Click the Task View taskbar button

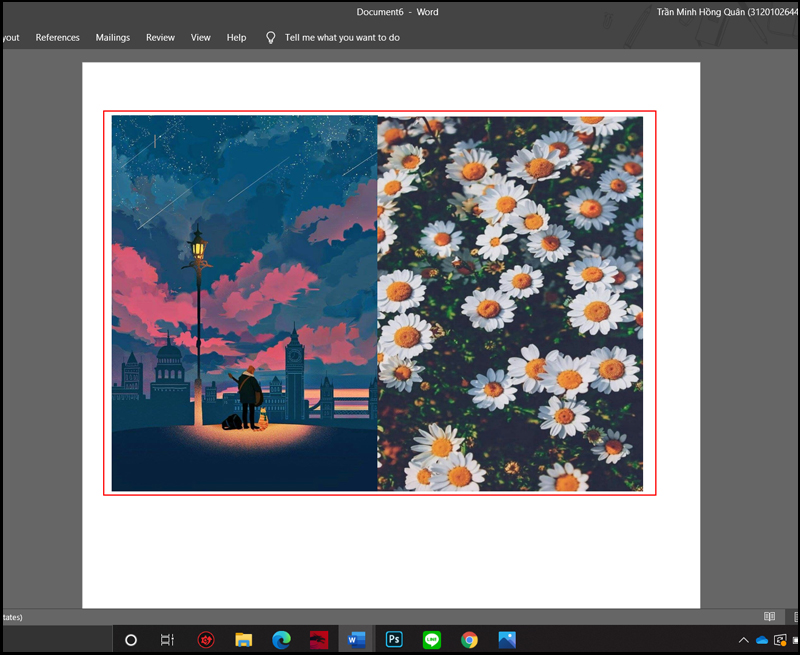pos(168,640)
